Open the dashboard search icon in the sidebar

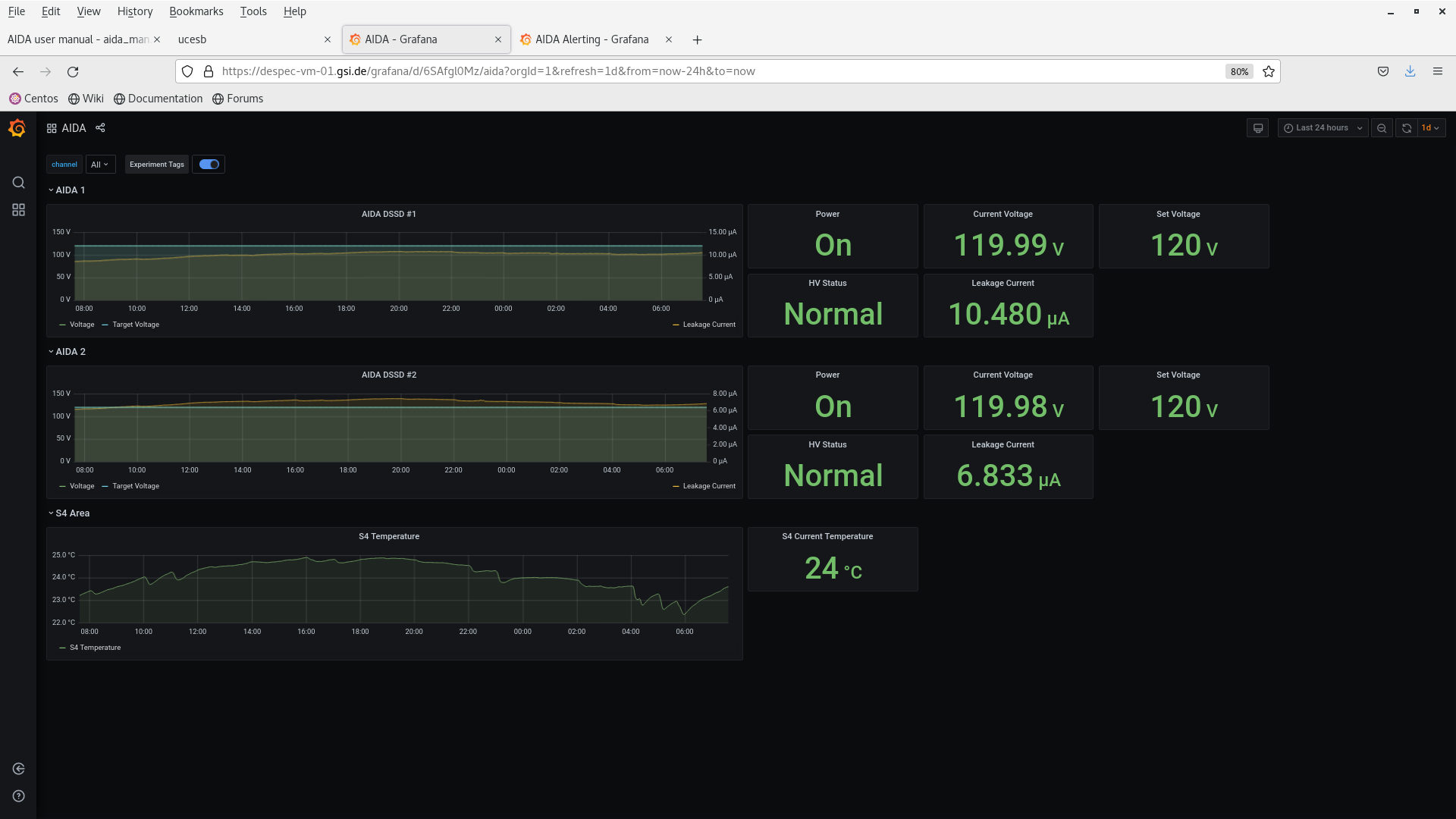pyautogui.click(x=18, y=183)
